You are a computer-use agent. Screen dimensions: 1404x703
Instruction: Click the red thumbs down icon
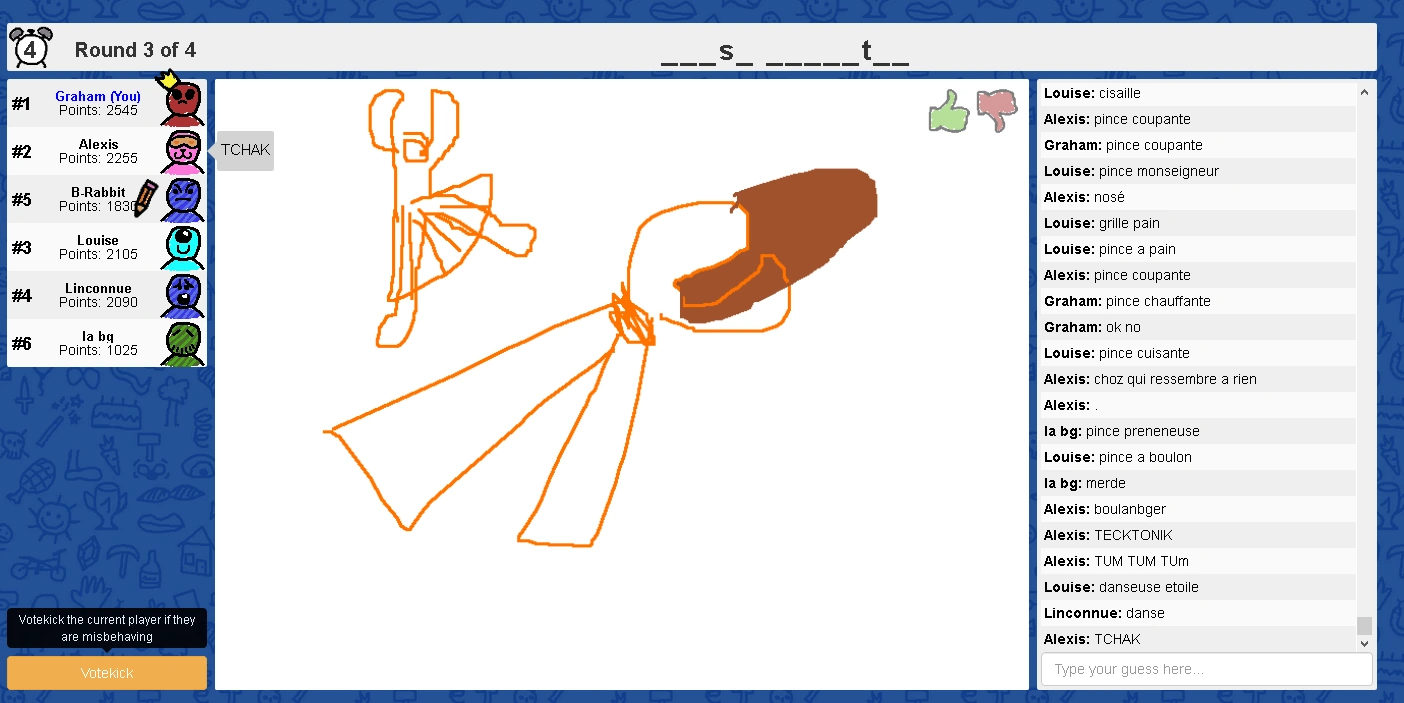[996, 110]
